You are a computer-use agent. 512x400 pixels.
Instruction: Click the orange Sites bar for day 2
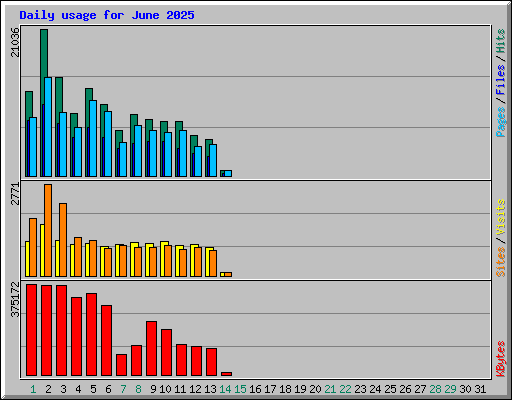(x=48, y=230)
